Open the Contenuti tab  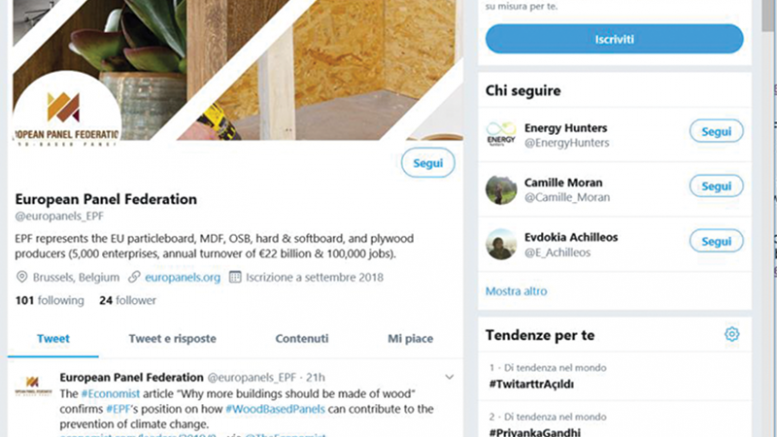302,338
